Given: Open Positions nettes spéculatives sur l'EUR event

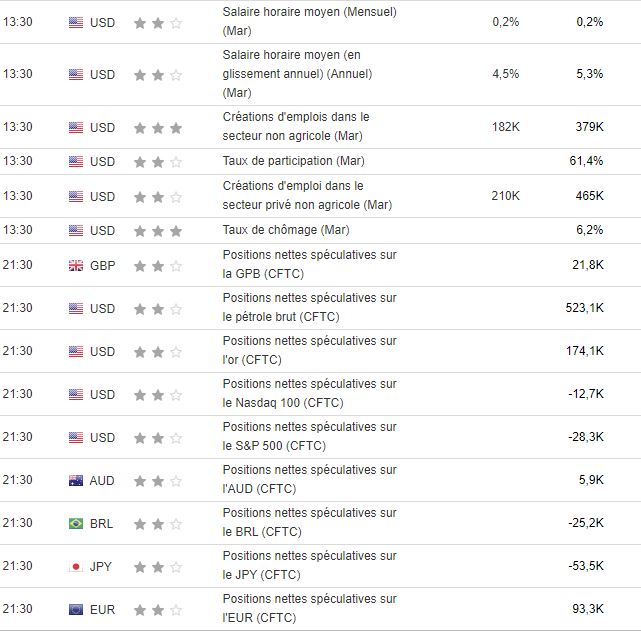Looking at the screenshot, I should pos(309,609).
